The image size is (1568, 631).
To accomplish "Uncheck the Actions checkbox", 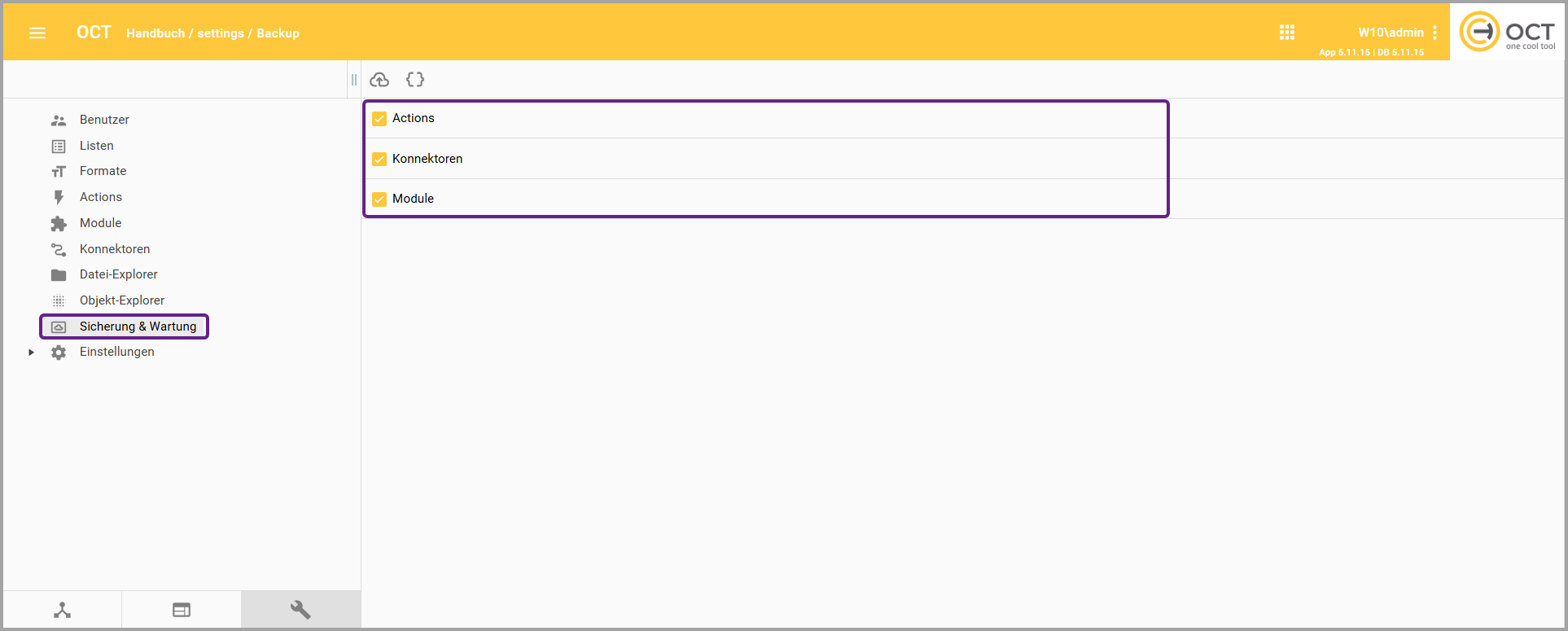I will pyautogui.click(x=379, y=119).
